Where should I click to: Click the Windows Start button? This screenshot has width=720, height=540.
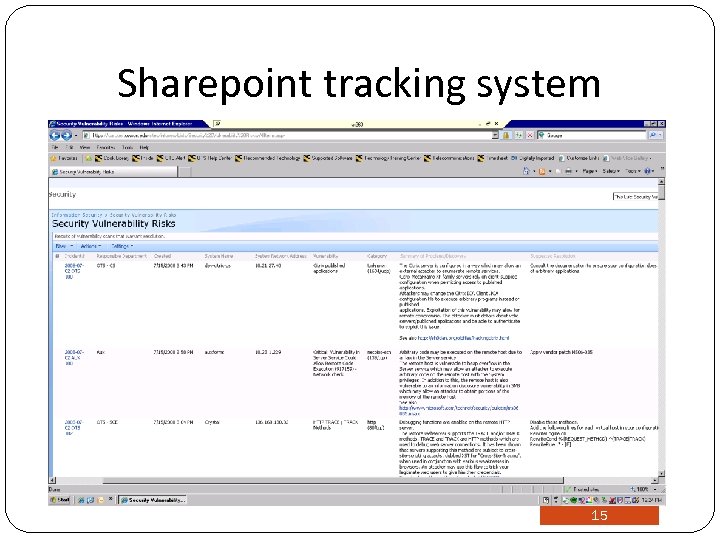coord(60,500)
